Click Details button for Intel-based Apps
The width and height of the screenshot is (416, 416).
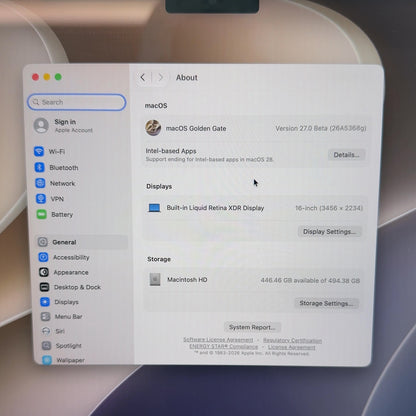click(346, 155)
